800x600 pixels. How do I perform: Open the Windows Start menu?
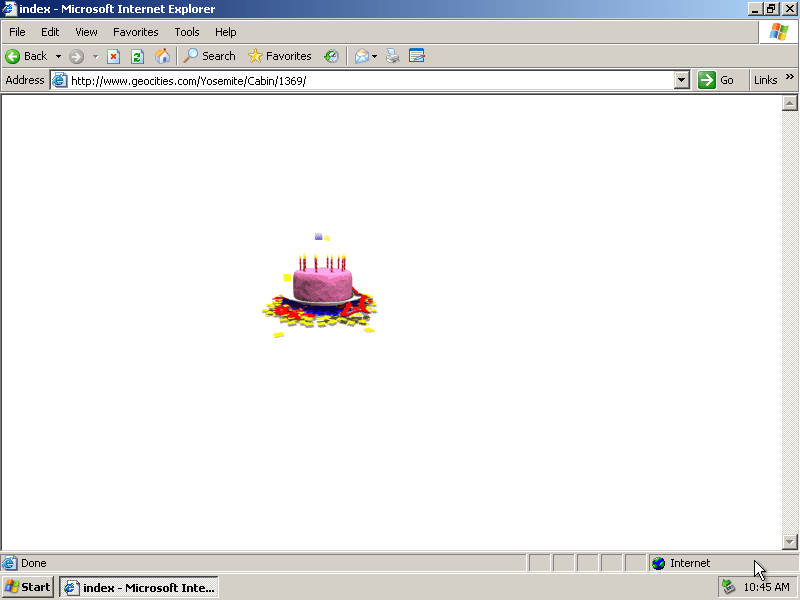[27, 587]
